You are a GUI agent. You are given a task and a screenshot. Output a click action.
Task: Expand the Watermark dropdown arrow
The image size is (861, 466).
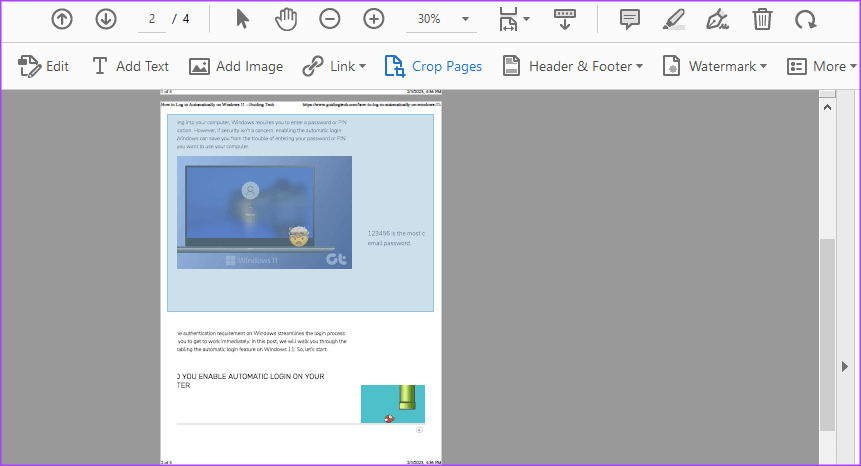point(764,66)
